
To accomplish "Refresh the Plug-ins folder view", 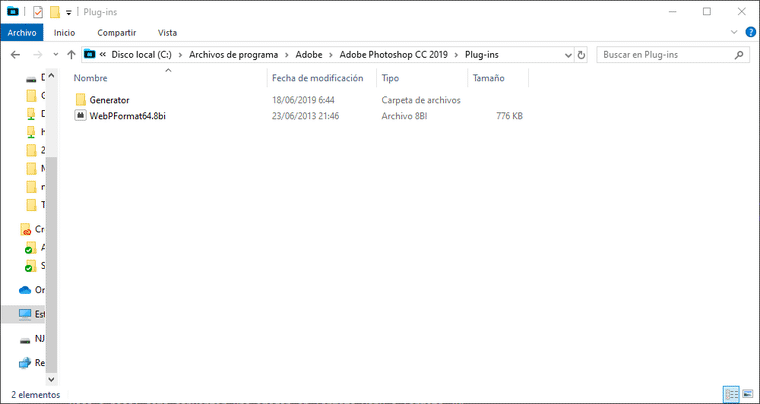I will pyautogui.click(x=581, y=55).
